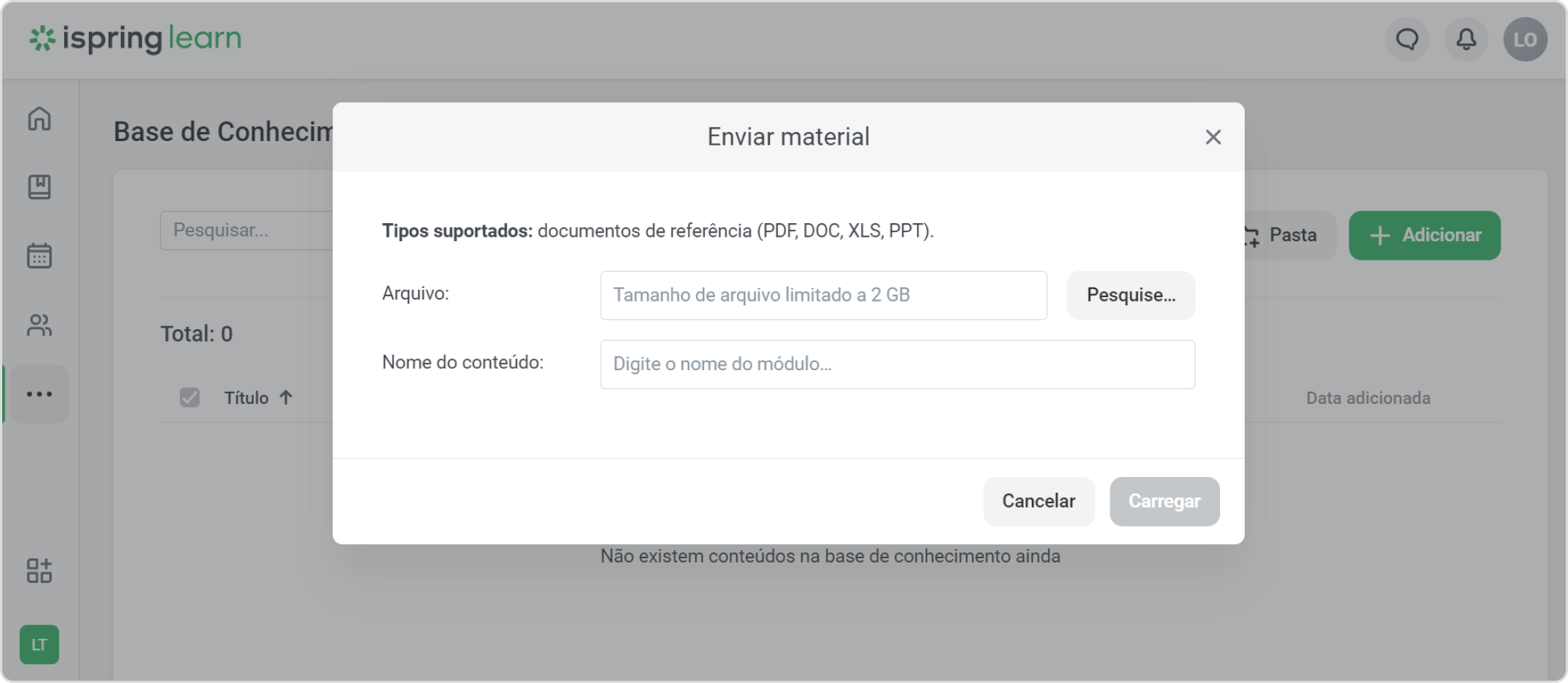Image resolution: width=1568 pixels, height=683 pixels.
Task: Click the Enviar material dialog title
Action: [788, 137]
